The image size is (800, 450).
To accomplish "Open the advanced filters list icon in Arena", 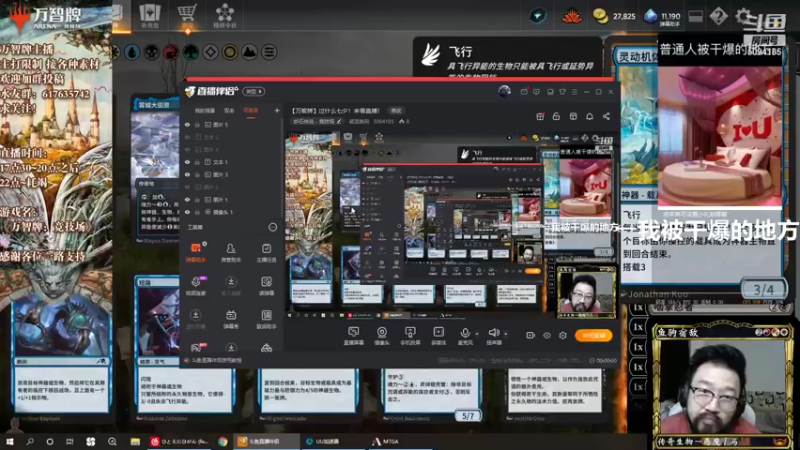I will (x=269, y=52).
